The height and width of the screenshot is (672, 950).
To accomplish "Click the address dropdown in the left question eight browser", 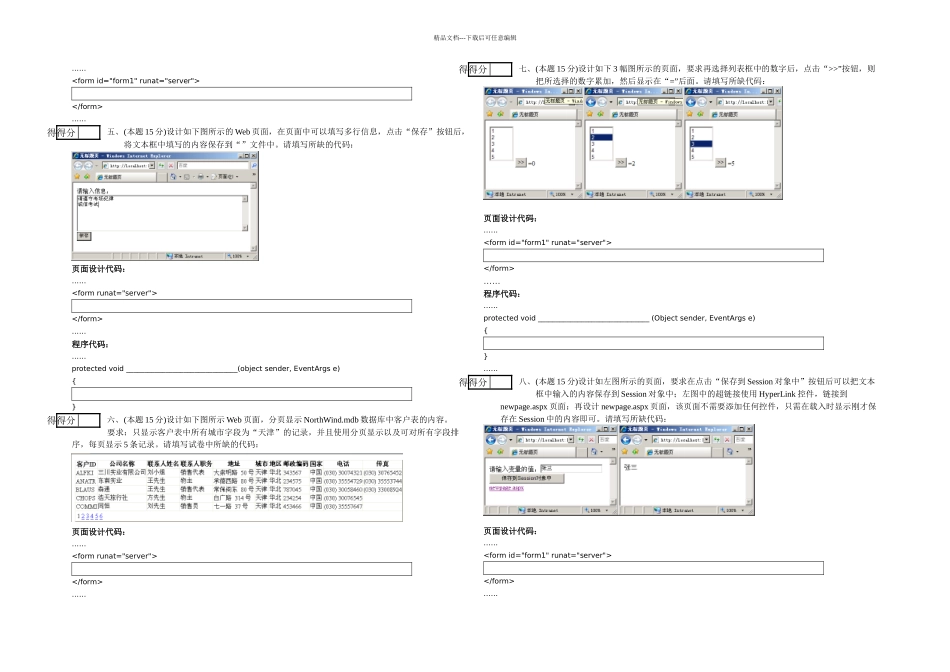I will point(571,440).
